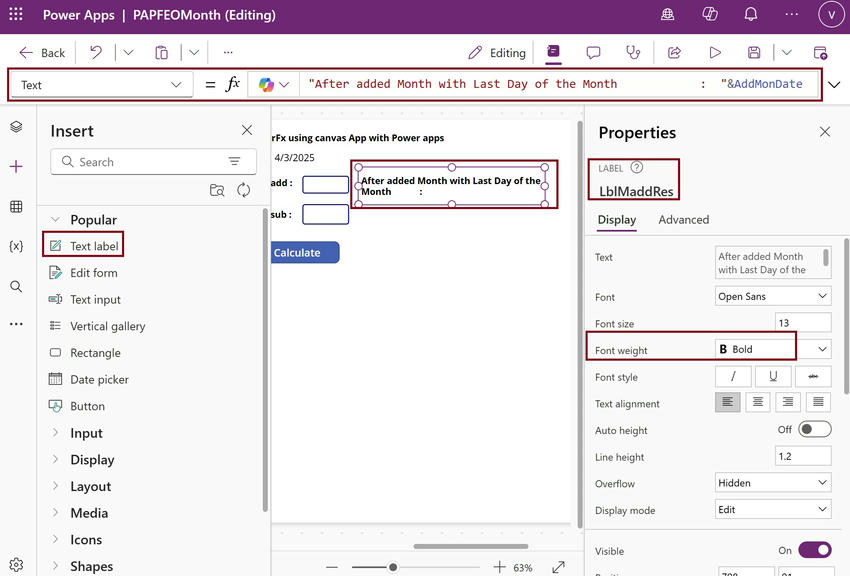Click the filter icon in Search box

pos(234,161)
